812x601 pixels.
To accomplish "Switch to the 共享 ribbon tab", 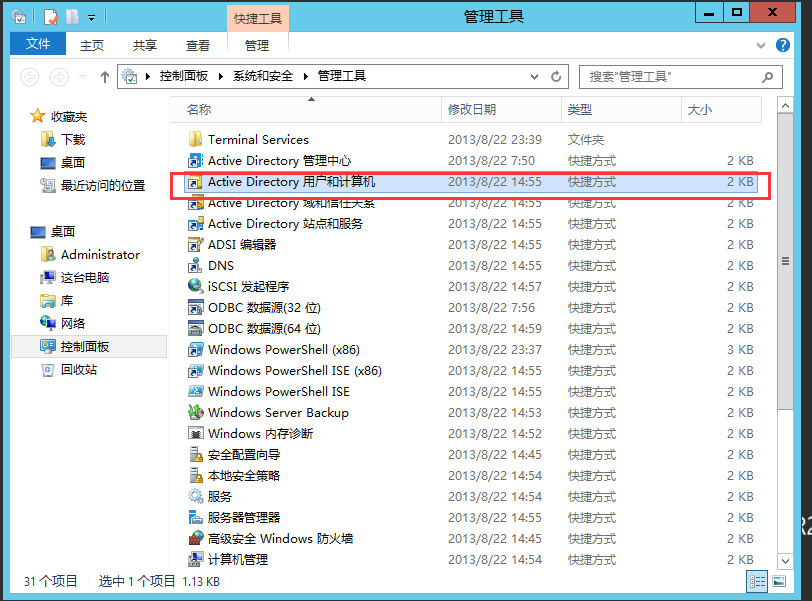I will tap(144, 46).
